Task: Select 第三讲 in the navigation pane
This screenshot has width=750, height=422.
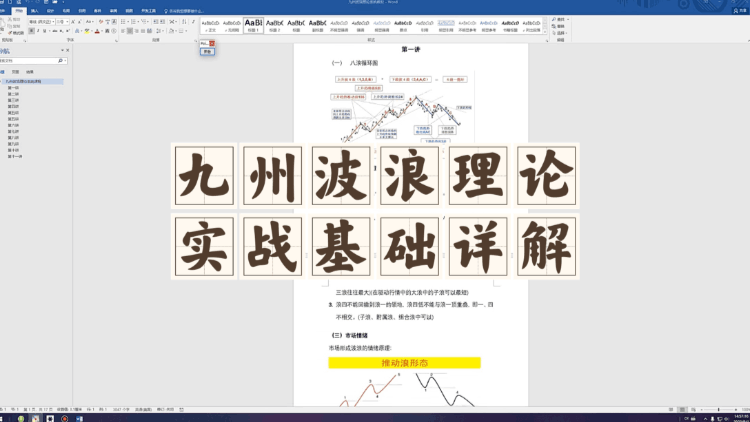Action: coord(13,100)
